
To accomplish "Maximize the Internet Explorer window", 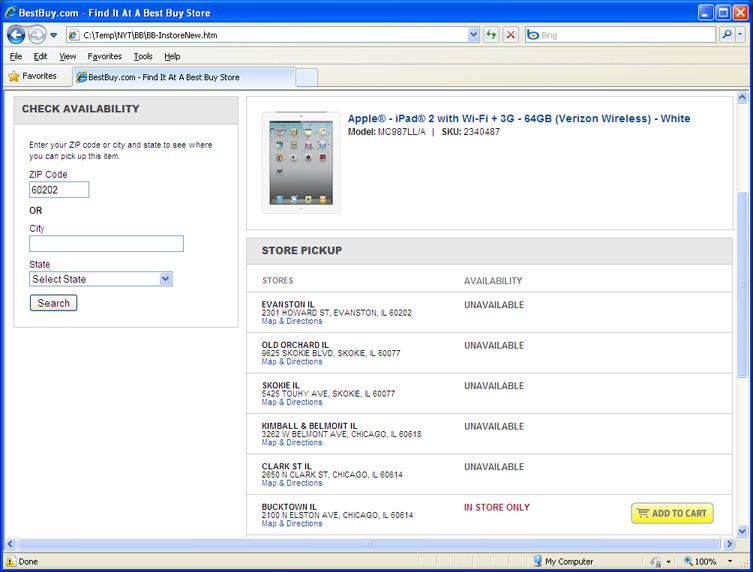I will pos(723,12).
